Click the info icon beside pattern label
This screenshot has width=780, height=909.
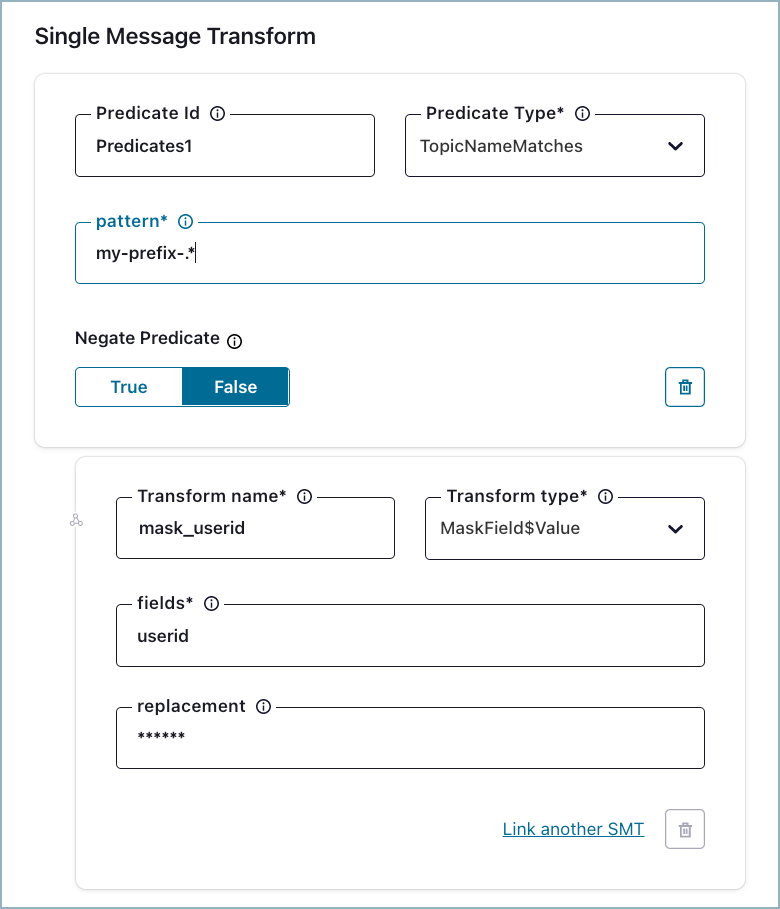(x=185, y=222)
